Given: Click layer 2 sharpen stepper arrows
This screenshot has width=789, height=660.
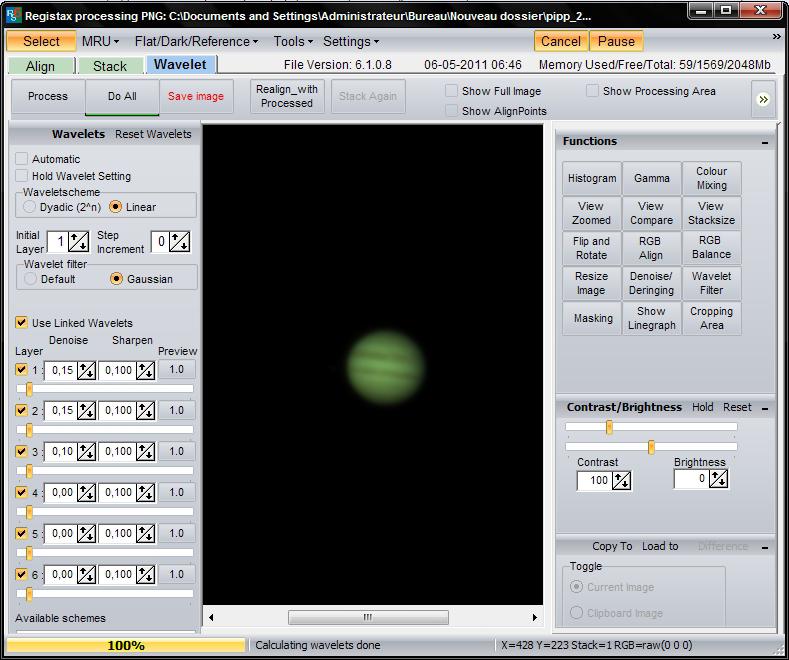Looking at the screenshot, I should pos(146,411).
